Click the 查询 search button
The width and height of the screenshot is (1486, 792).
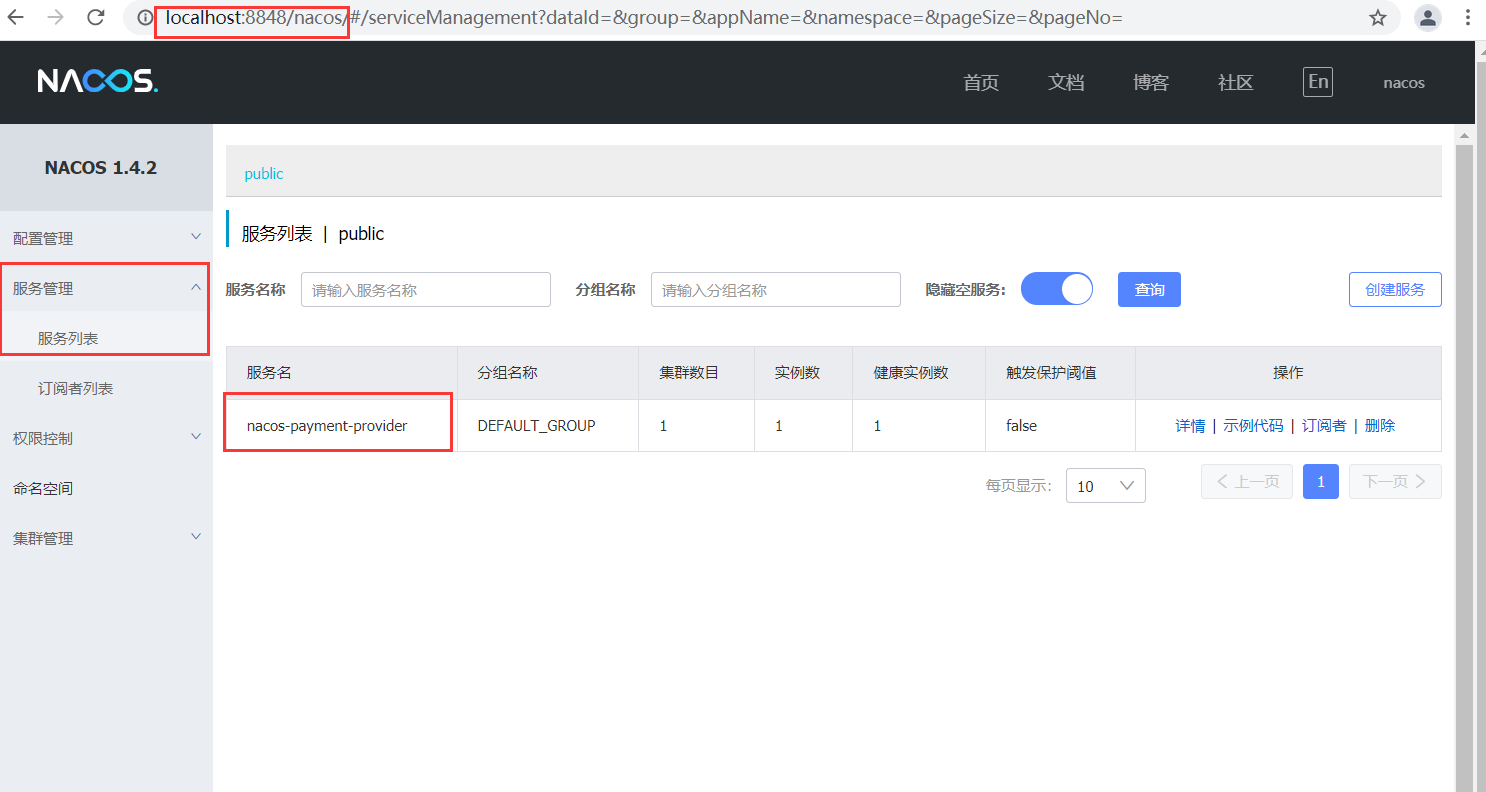[x=1149, y=289]
